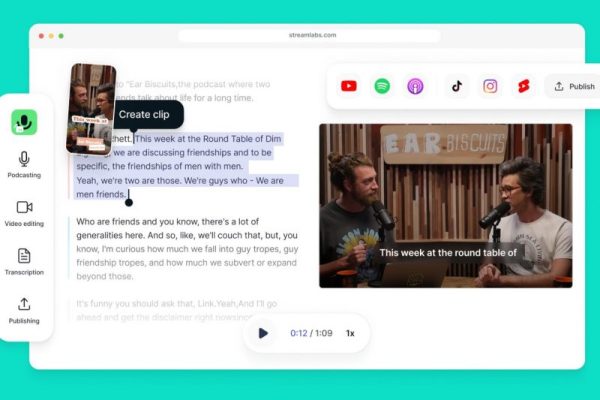Click the text "specific, the friendships of men with men."
600x400 pixels.
click(160, 167)
